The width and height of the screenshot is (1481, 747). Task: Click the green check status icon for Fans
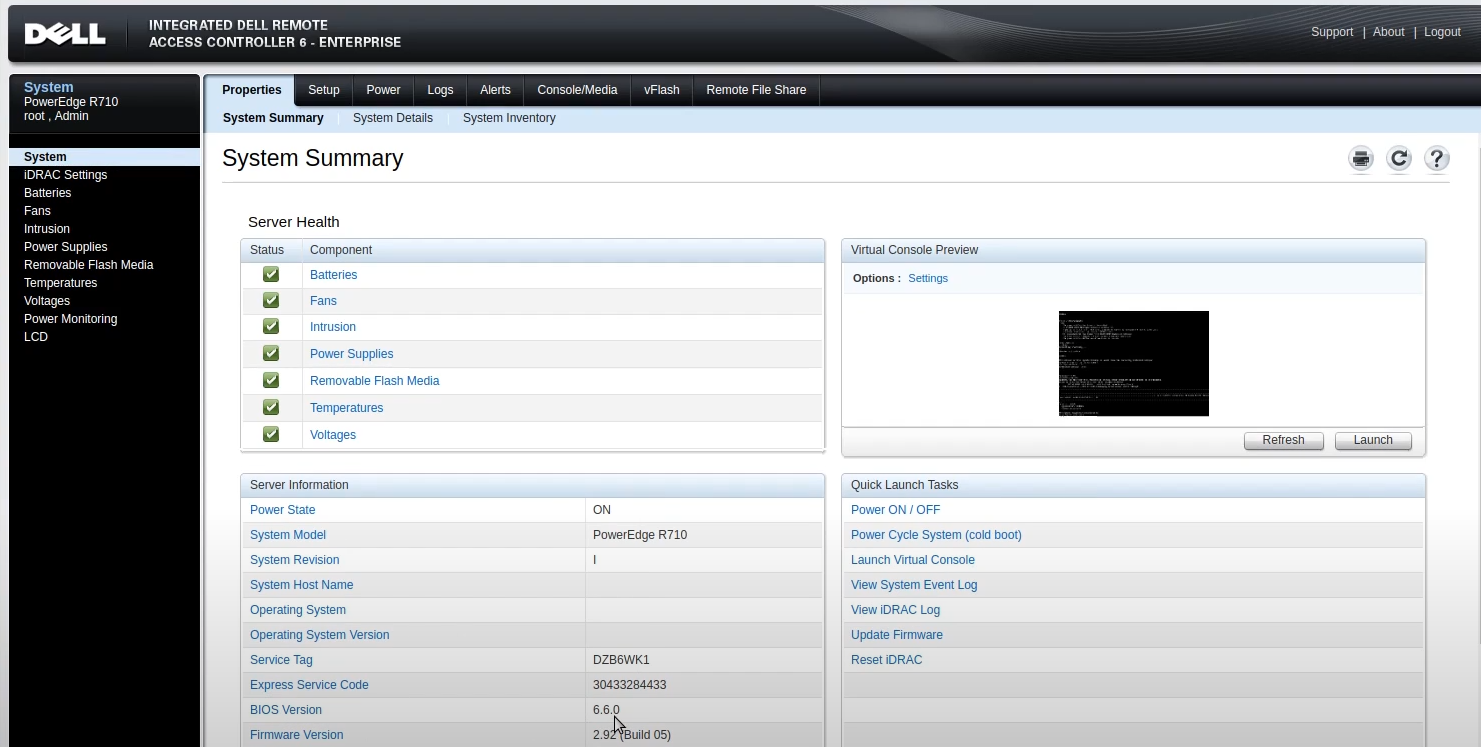click(x=271, y=300)
